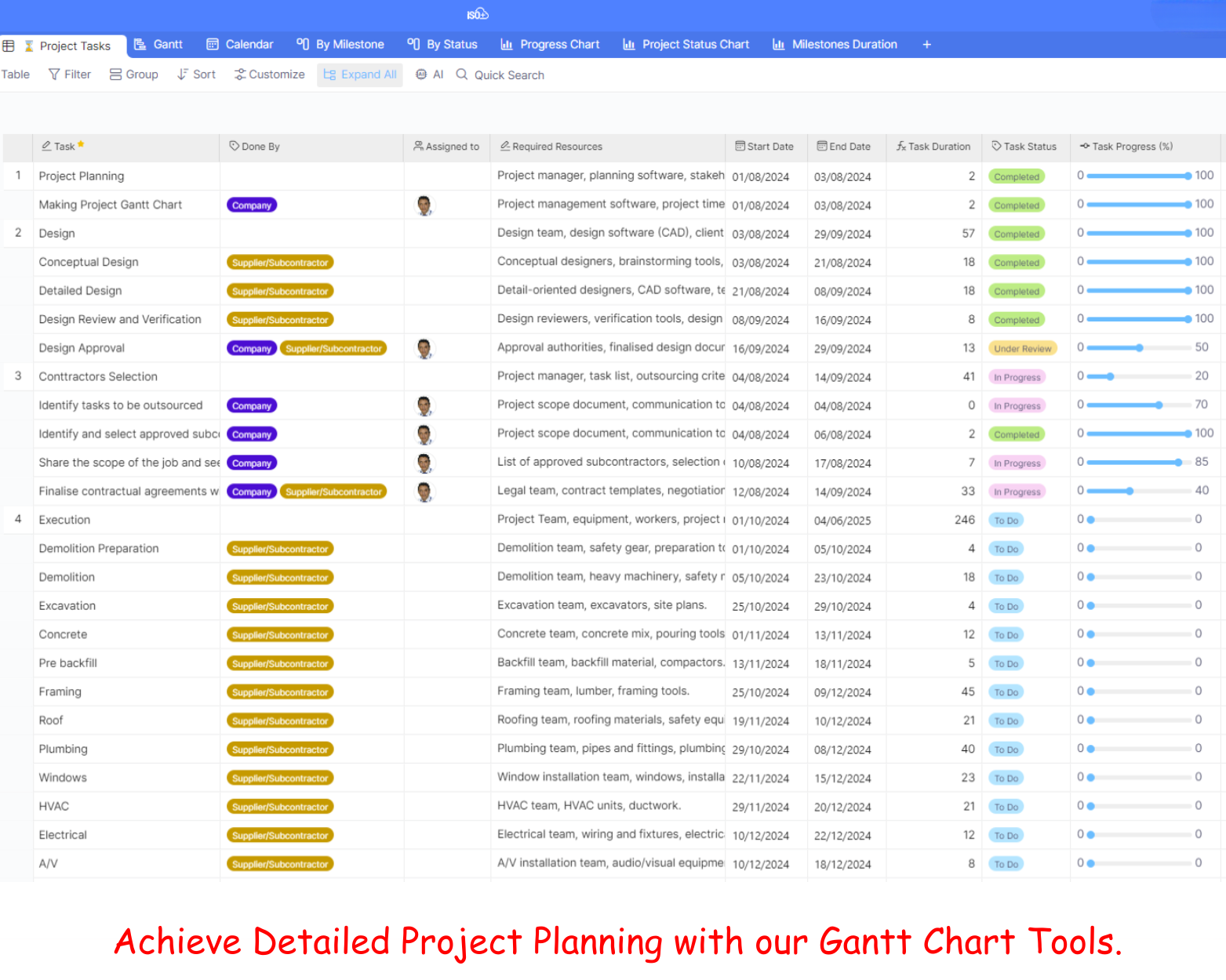1226x980 pixels.
Task: Click the Quick Search magnifier
Action: (462, 74)
